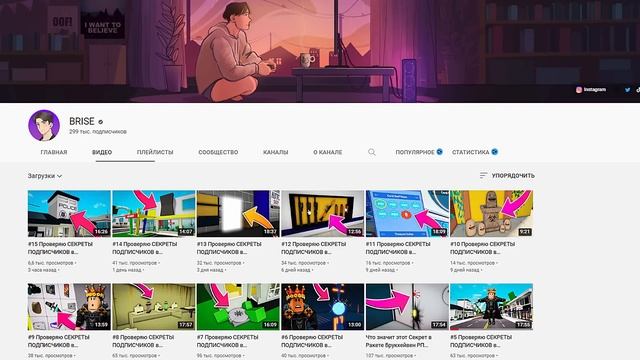Open thumbnail of video #7 with green blocks
The height and width of the screenshot is (360, 640).
click(238, 307)
